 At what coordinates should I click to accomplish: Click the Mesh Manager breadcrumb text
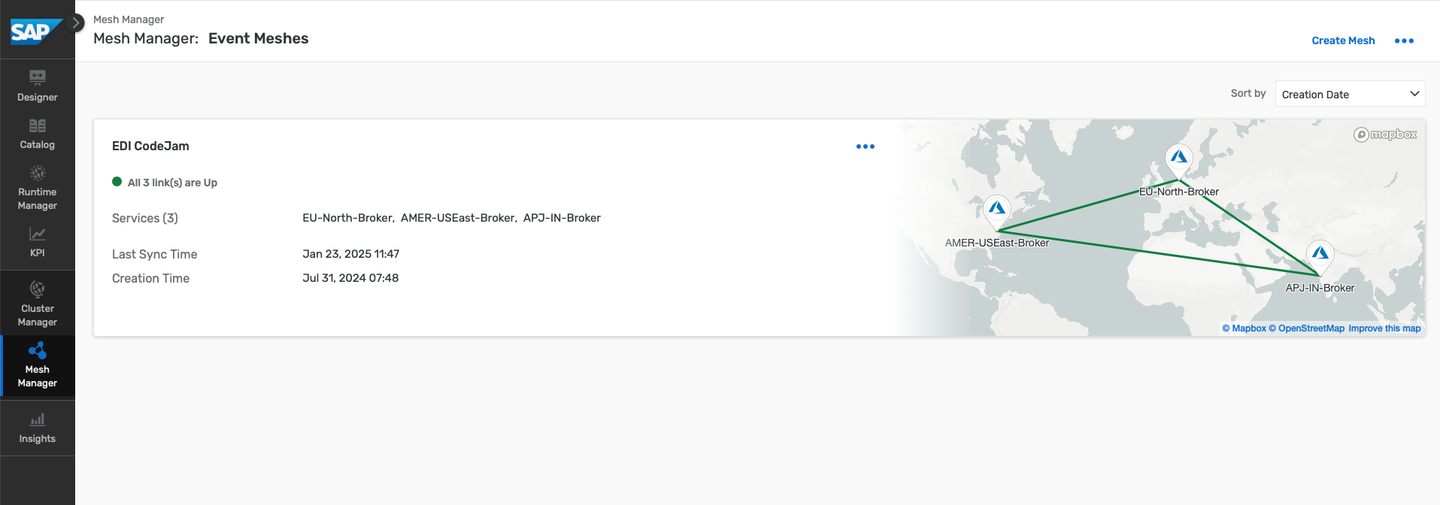[x=128, y=19]
